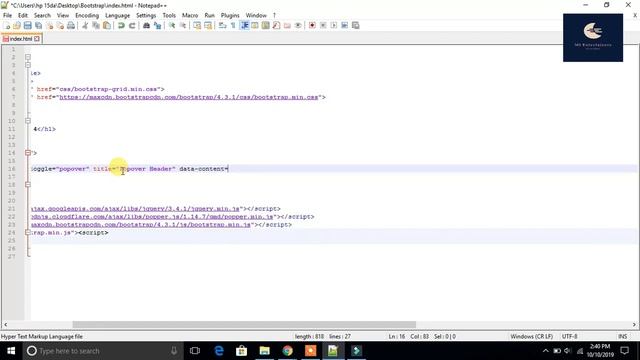Toggle Show All Characters pilcrow icon
The height and width of the screenshot is (360, 640).
click(233, 25)
